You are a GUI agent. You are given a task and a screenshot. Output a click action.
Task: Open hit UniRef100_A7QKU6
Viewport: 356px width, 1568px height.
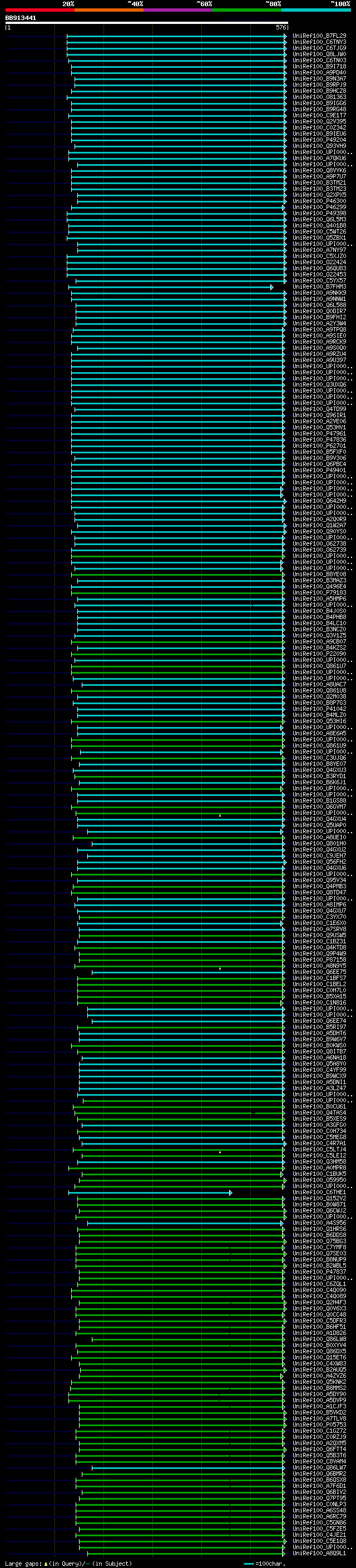coord(319,159)
